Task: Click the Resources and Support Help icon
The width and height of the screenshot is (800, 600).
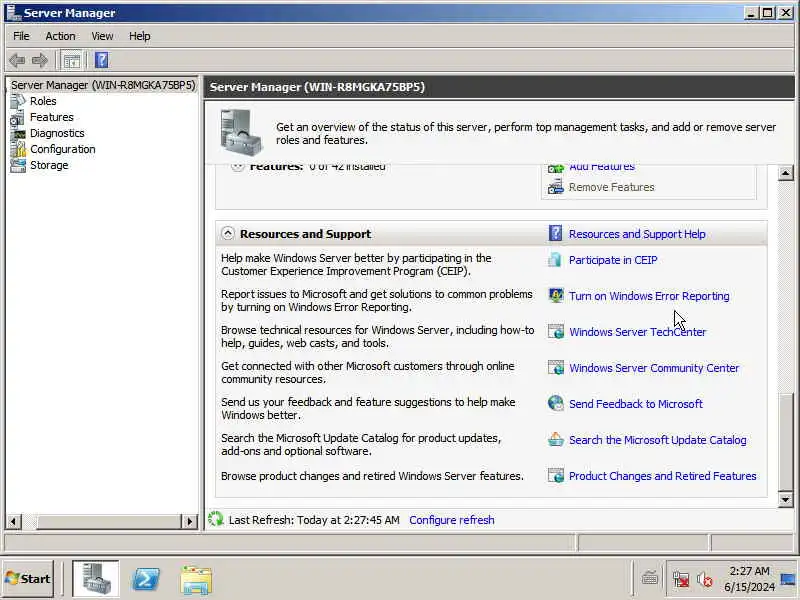Action: (x=555, y=234)
